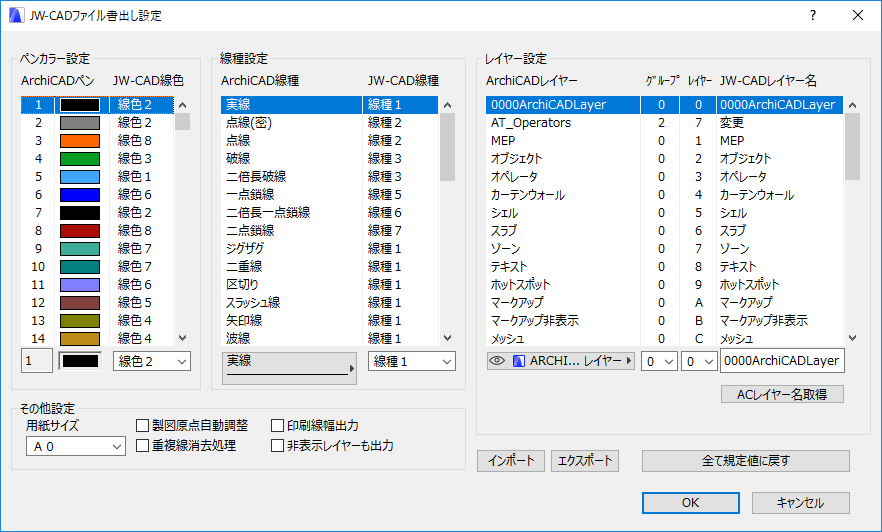Screen dimensions: 882x532
Task: Click up arrow of layer list scrollbar
Action: 853,105
